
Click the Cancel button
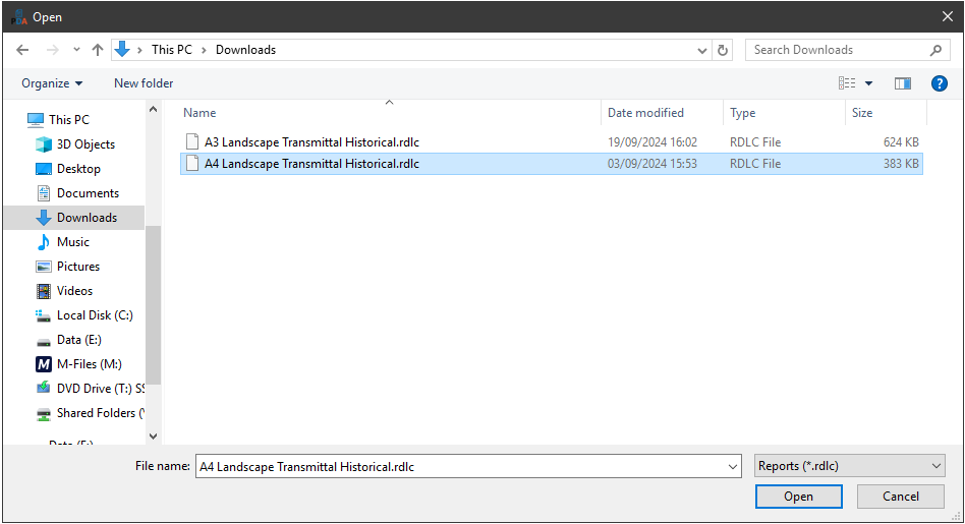pos(900,497)
